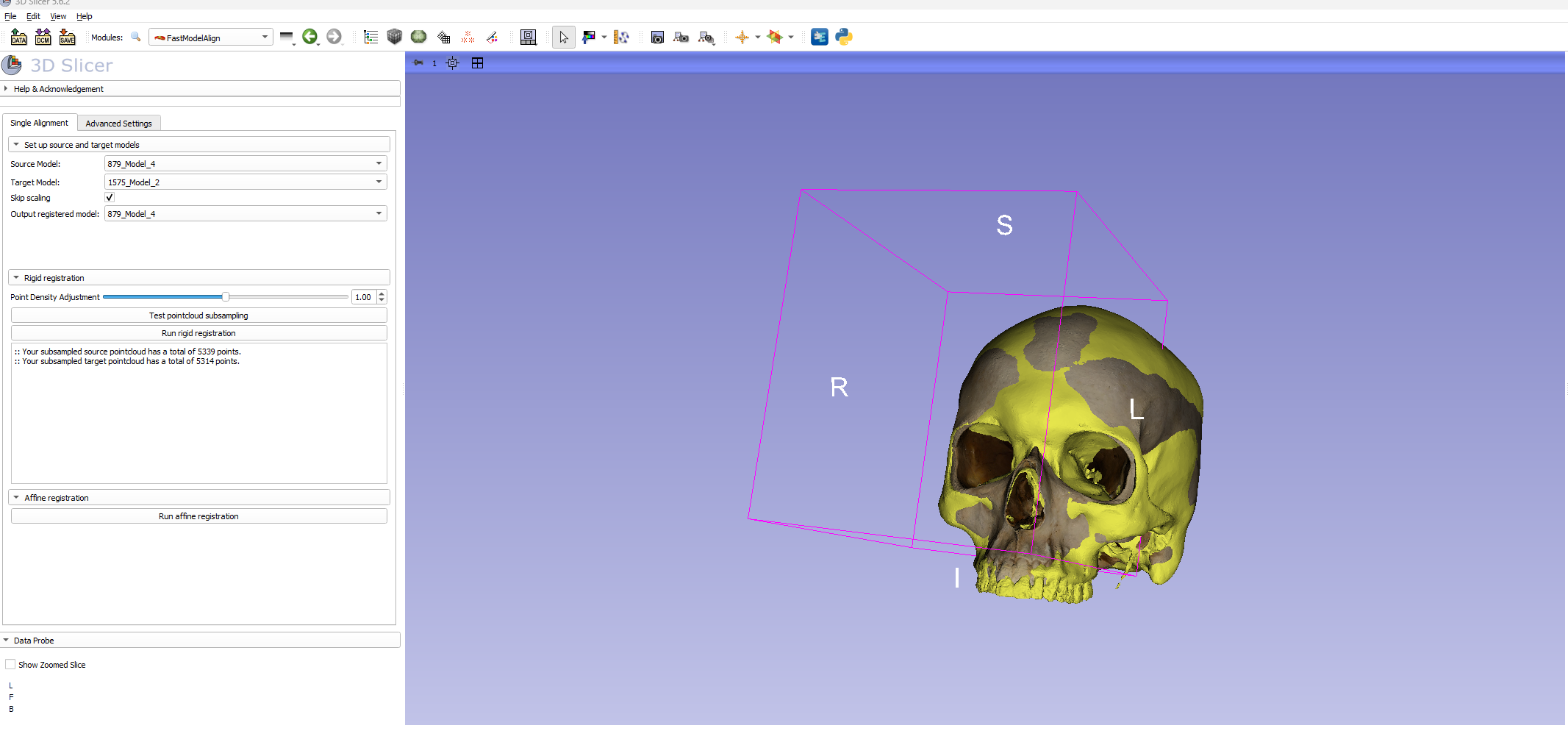
Task: Click the load DATA icon
Action: [19, 37]
